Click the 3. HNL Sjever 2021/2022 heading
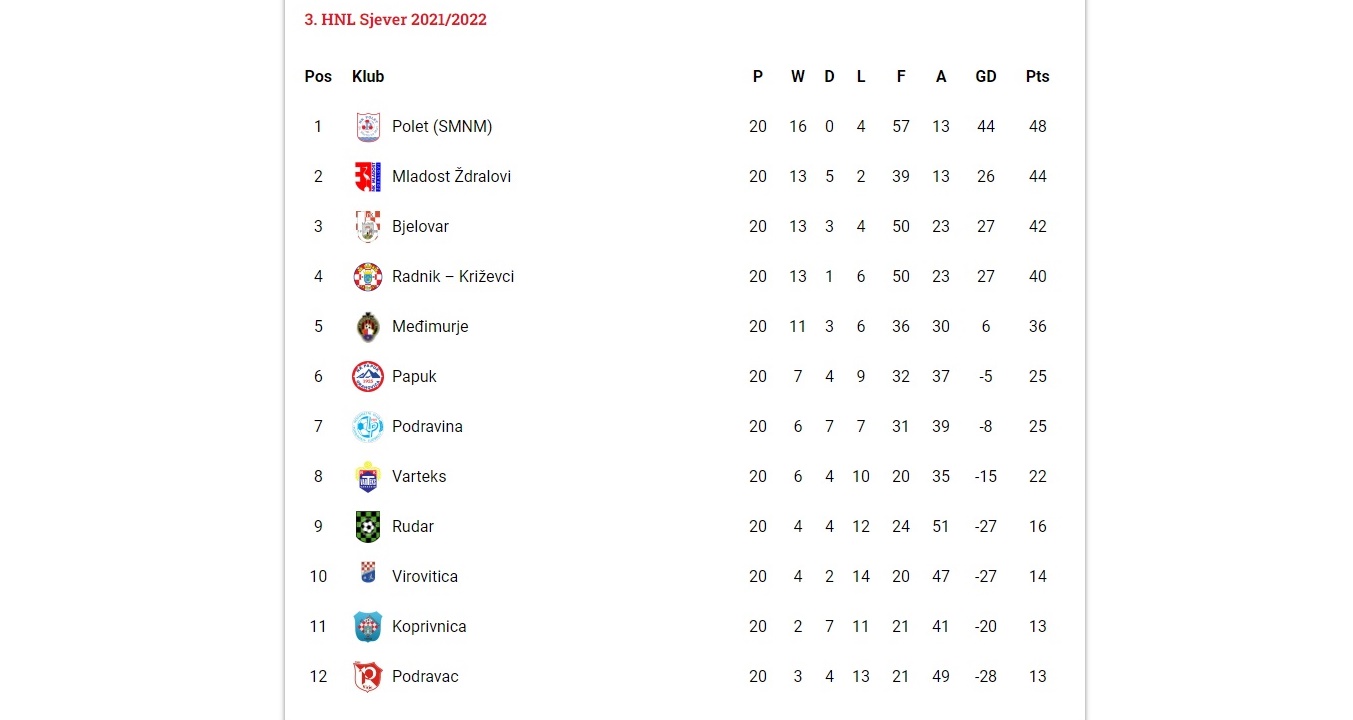Image resolution: width=1353 pixels, height=720 pixels. tap(395, 20)
